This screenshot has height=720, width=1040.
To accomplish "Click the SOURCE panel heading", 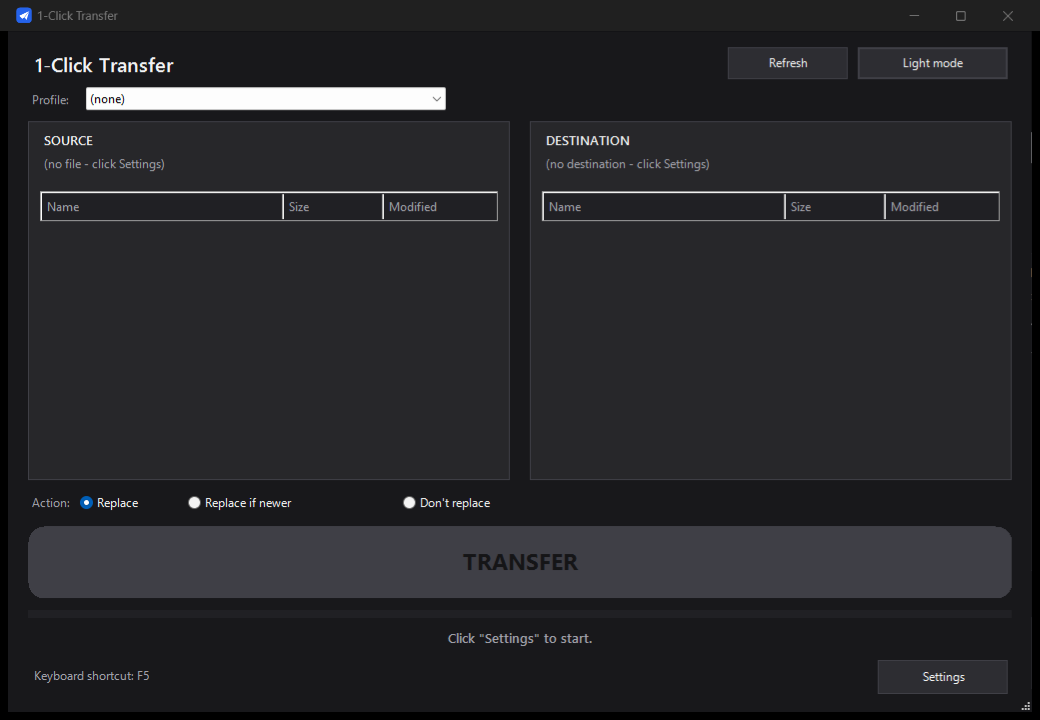I will pyautogui.click(x=68, y=141).
